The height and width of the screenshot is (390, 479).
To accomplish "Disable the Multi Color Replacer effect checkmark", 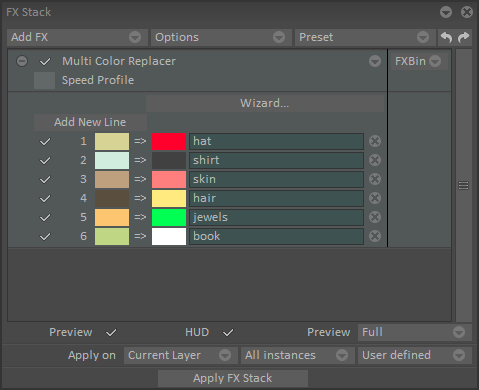I will [45, 61].
